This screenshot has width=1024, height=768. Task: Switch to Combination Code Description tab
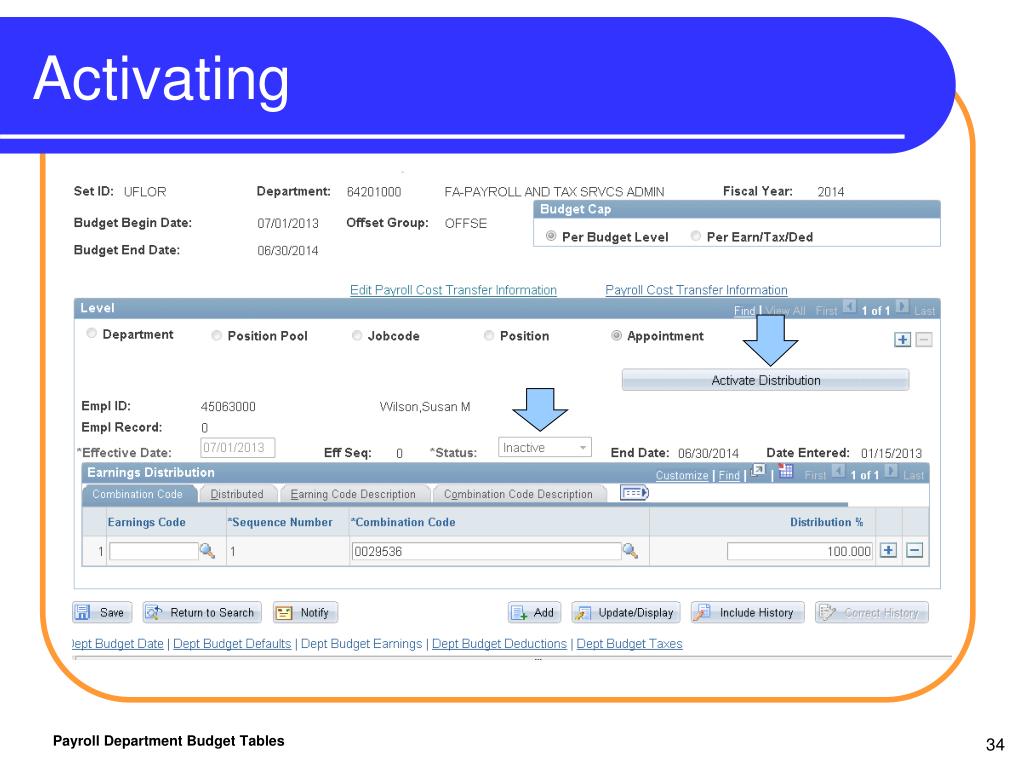(x=519, y=494)
